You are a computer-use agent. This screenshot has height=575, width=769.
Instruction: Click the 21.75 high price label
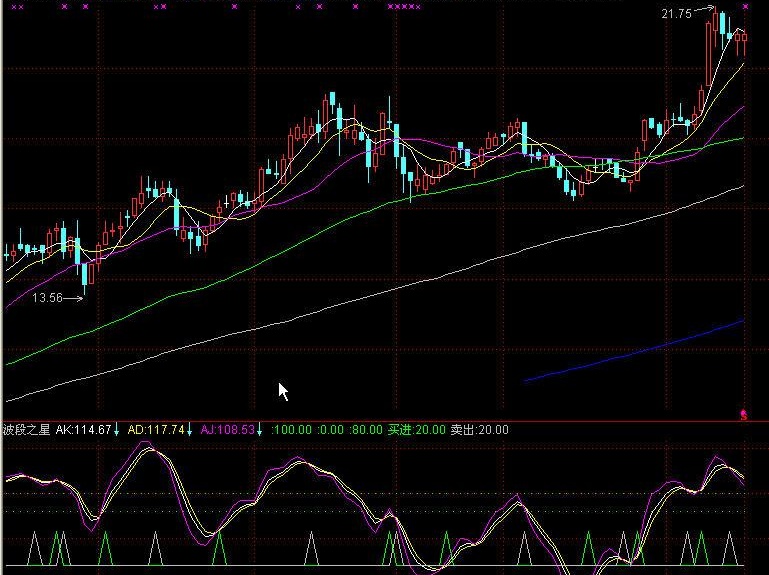[x=676, y=14]
